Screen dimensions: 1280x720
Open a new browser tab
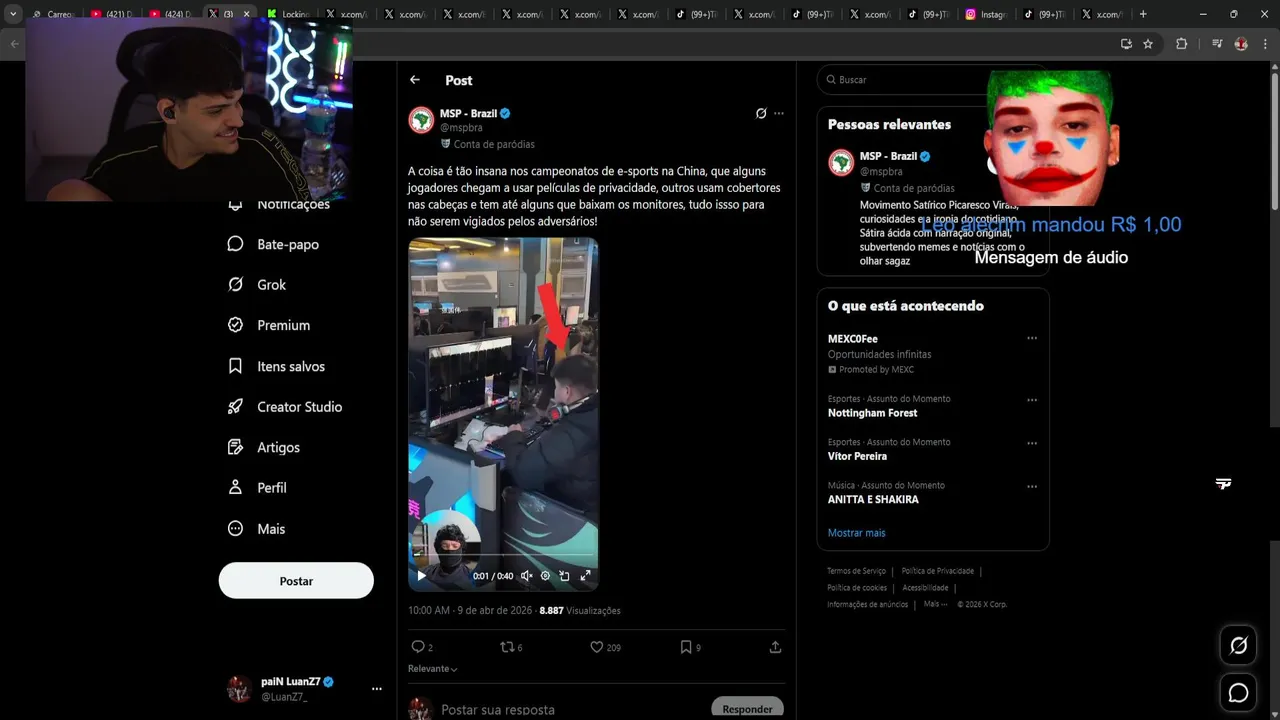tap(1143, 14)
